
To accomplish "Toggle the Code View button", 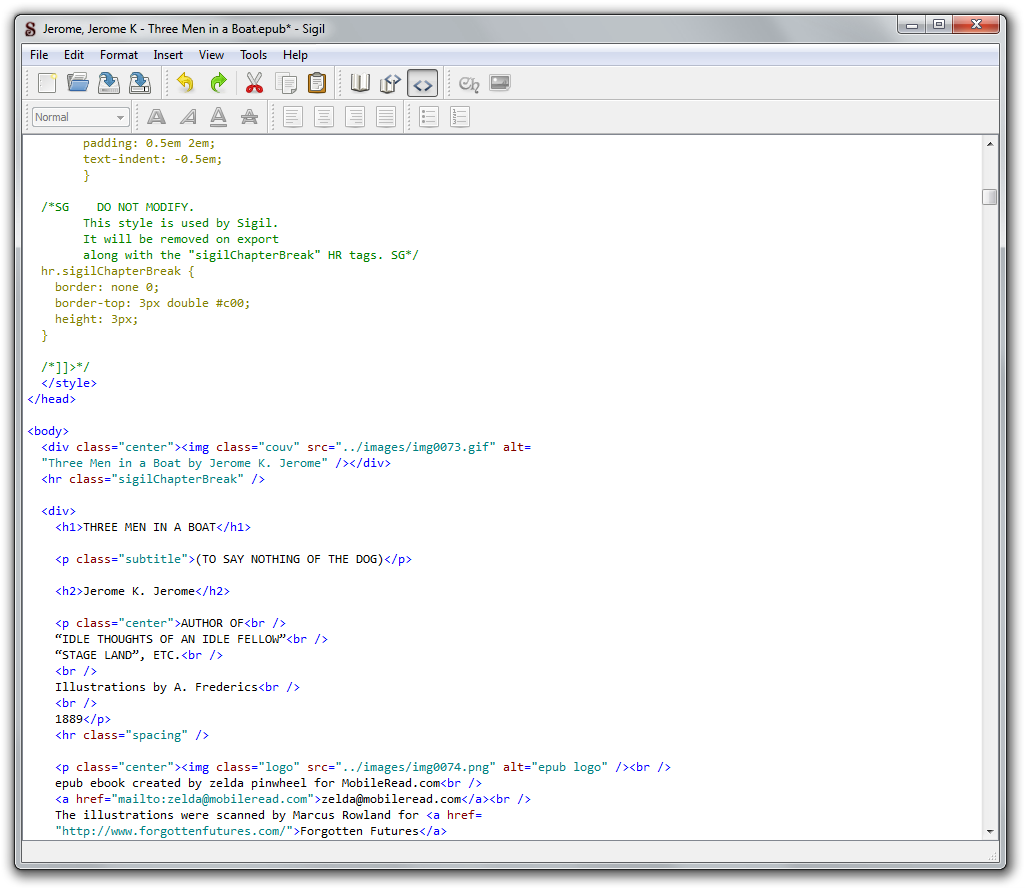I will pyautogui.click(x=422, y=83).
